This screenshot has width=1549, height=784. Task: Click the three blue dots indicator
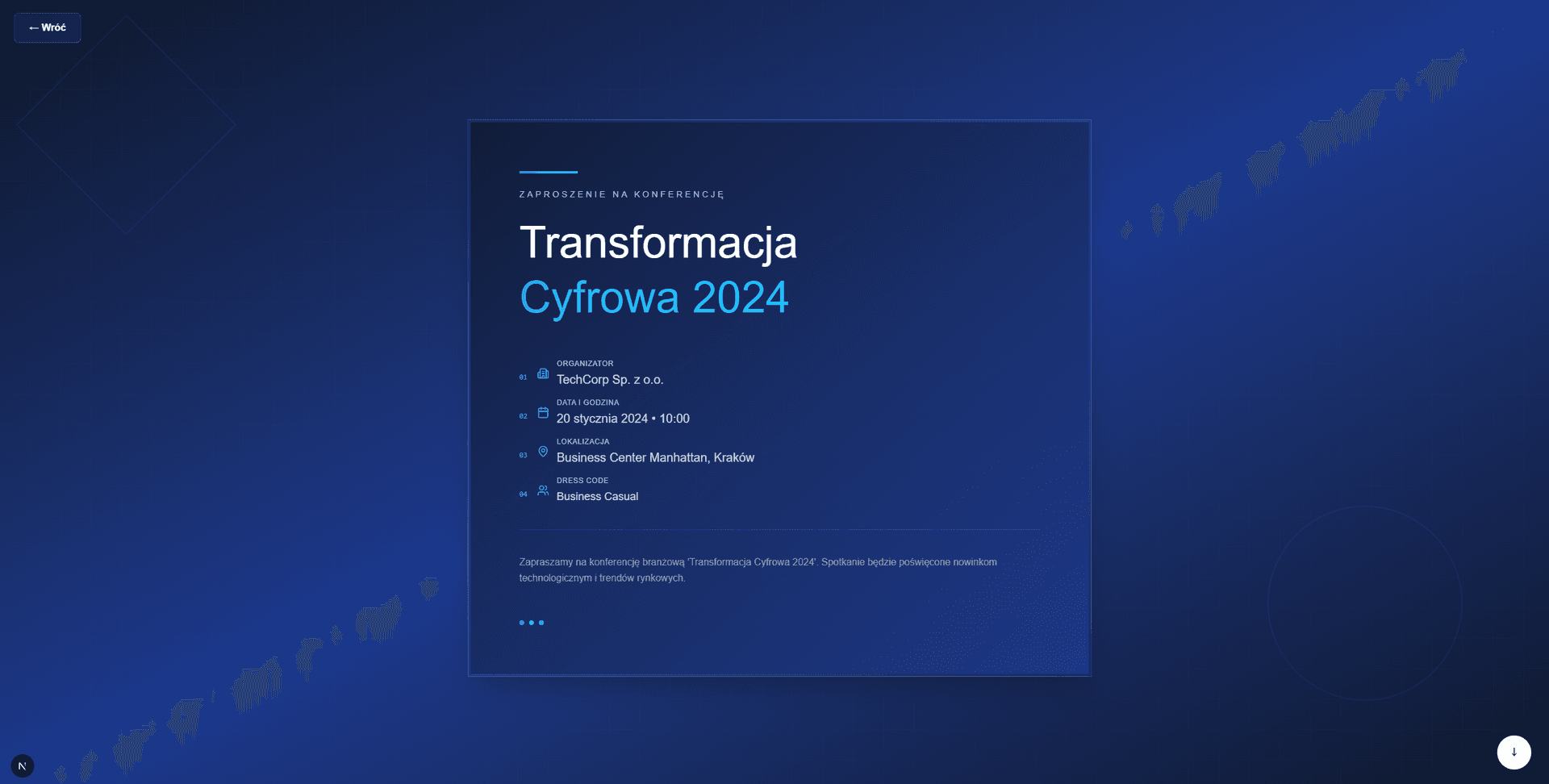(532, 623)
